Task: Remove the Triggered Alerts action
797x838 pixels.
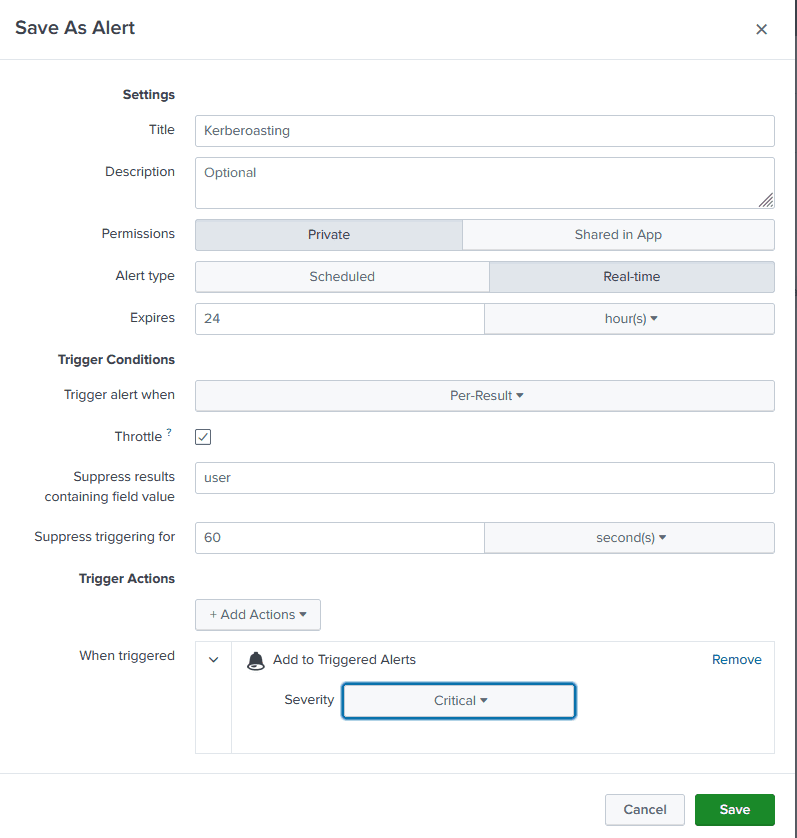Action: pyautogui.click(x=736, y=660)
